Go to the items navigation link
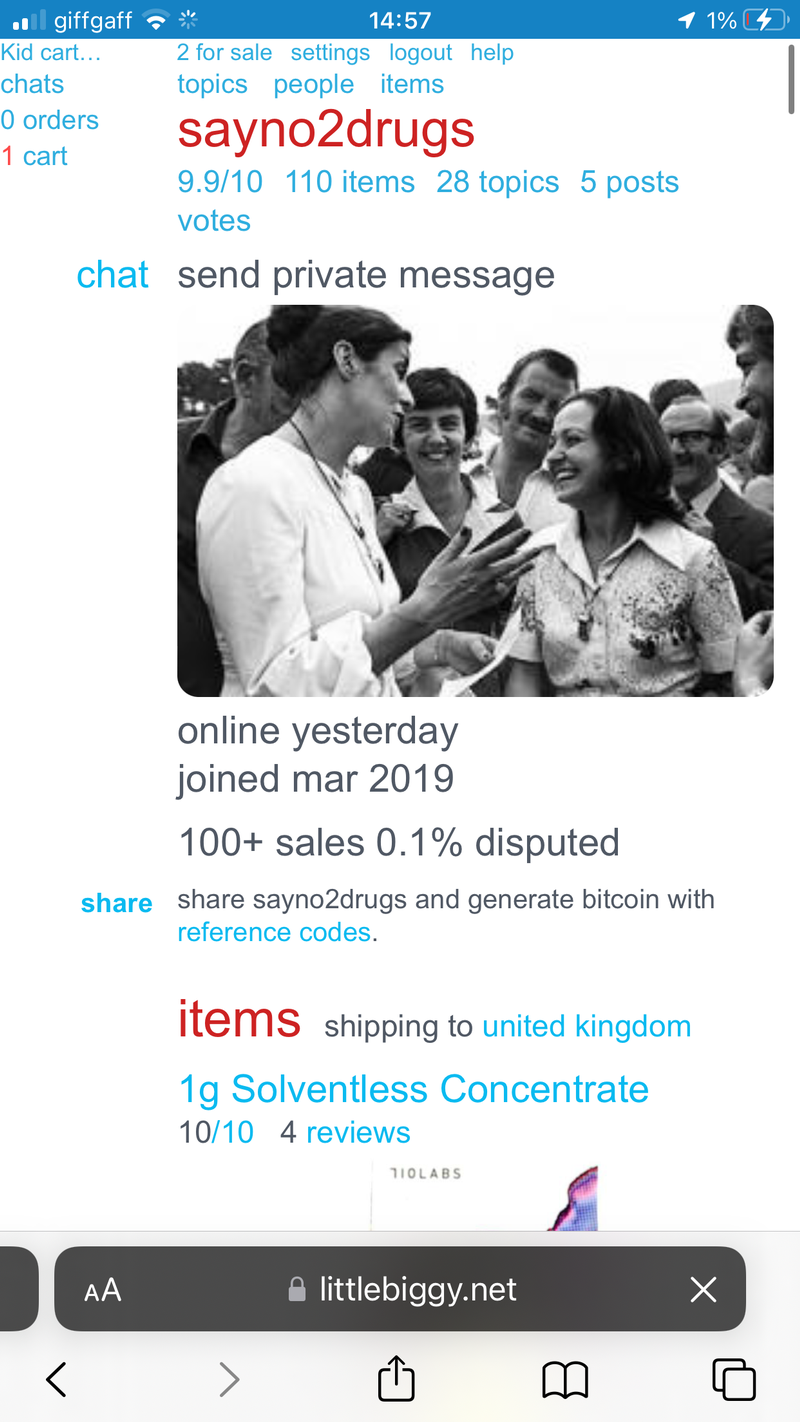This screenshot has height=1422, width=800. pos(411,85)
